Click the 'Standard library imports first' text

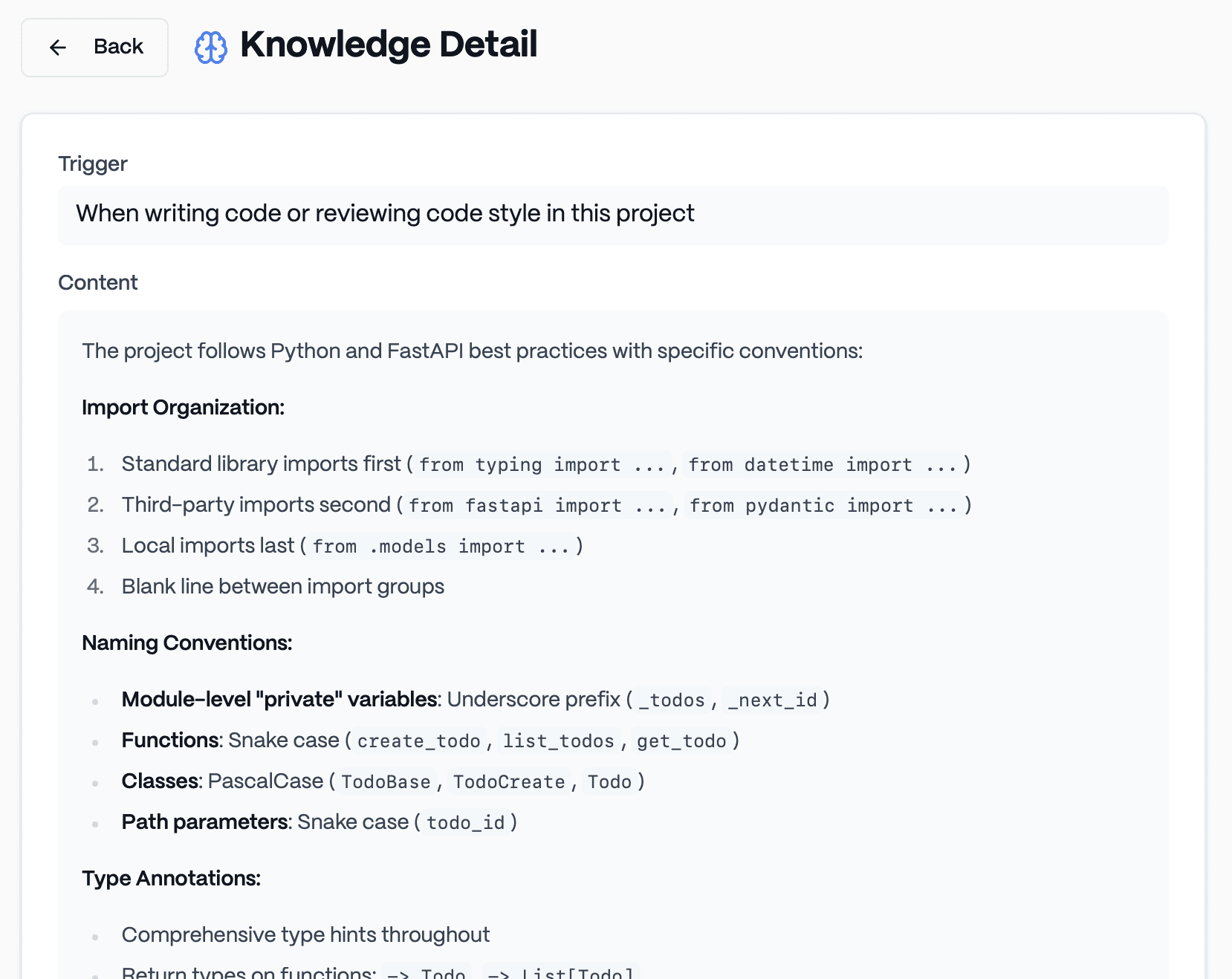(x=262, y=464)
